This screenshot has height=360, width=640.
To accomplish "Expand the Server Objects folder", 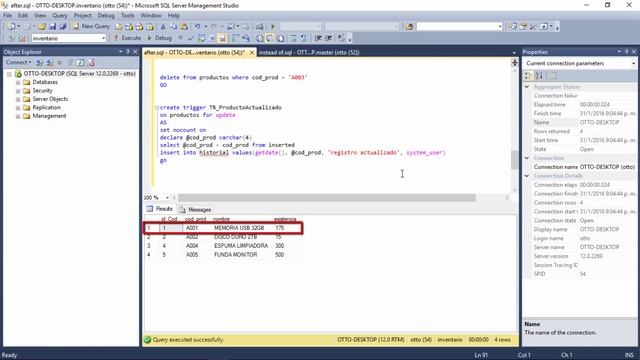I will tap(18, 99).
